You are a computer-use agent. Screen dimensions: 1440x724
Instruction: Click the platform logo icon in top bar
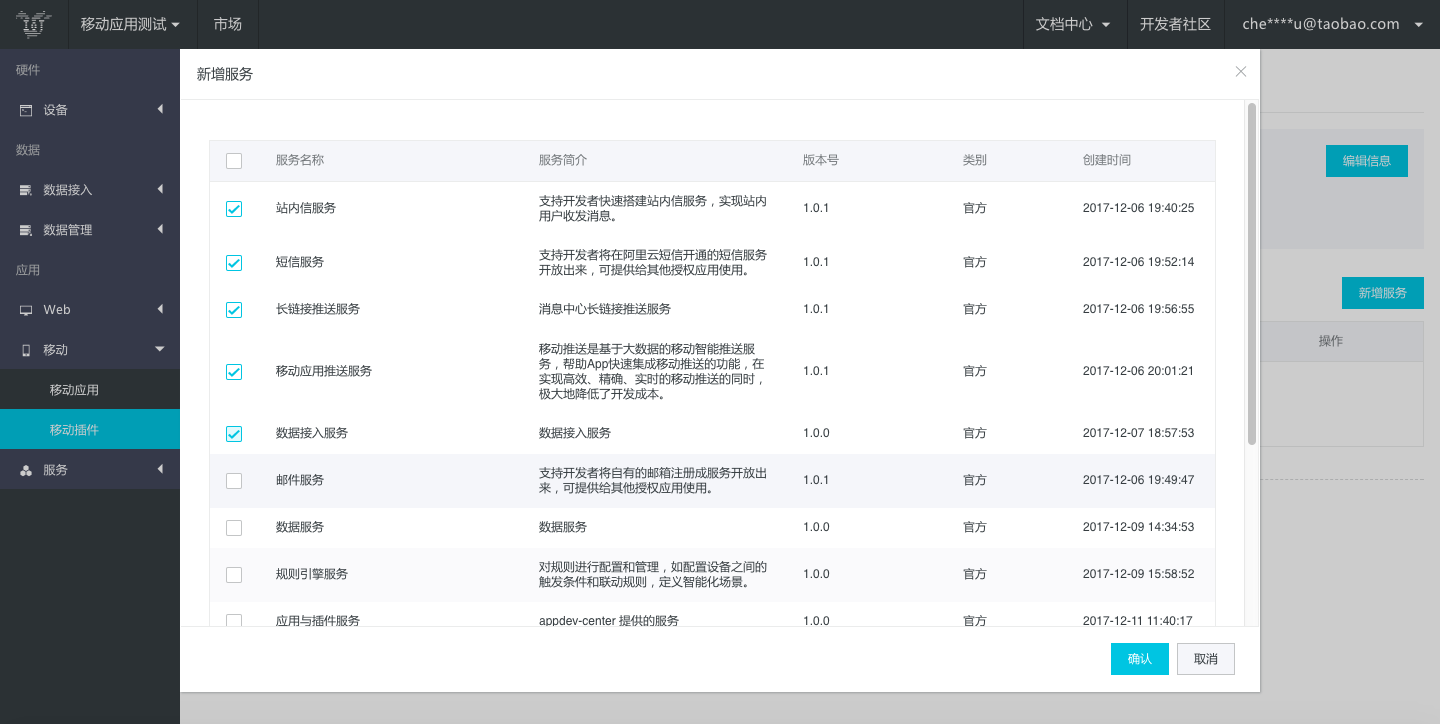tap(34, 24)
